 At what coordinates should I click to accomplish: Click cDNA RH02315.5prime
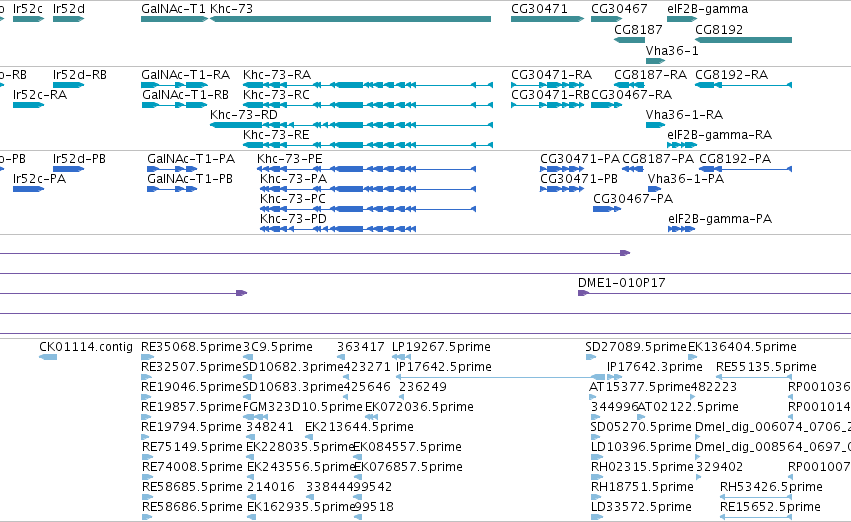tap(596, 477)
